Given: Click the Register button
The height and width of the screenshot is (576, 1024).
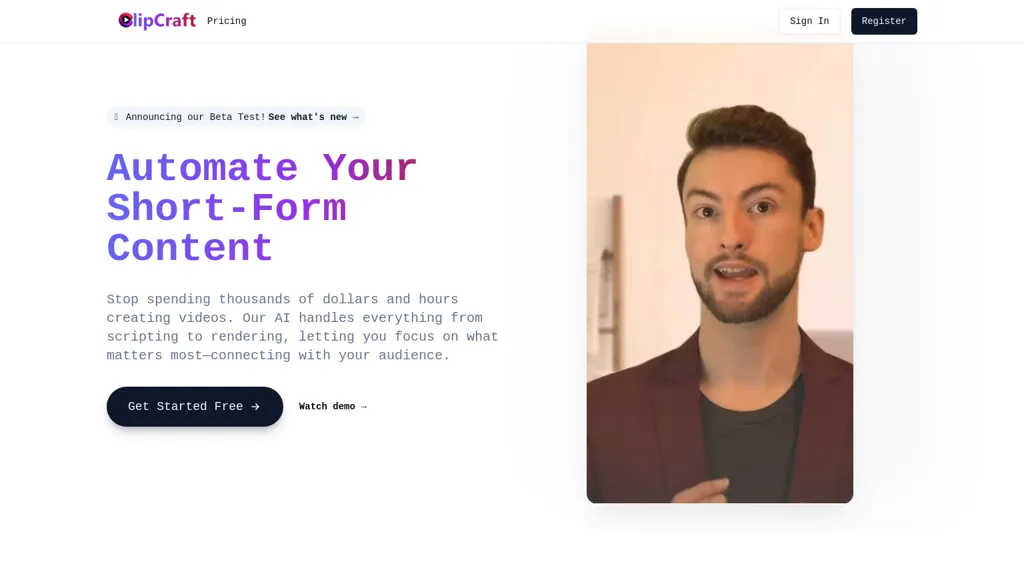Looking at the screenshot, I should click(884, 21).
